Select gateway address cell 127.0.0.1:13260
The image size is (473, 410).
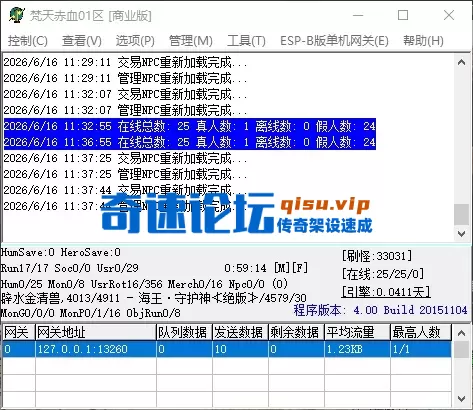(x=96, y=349)
